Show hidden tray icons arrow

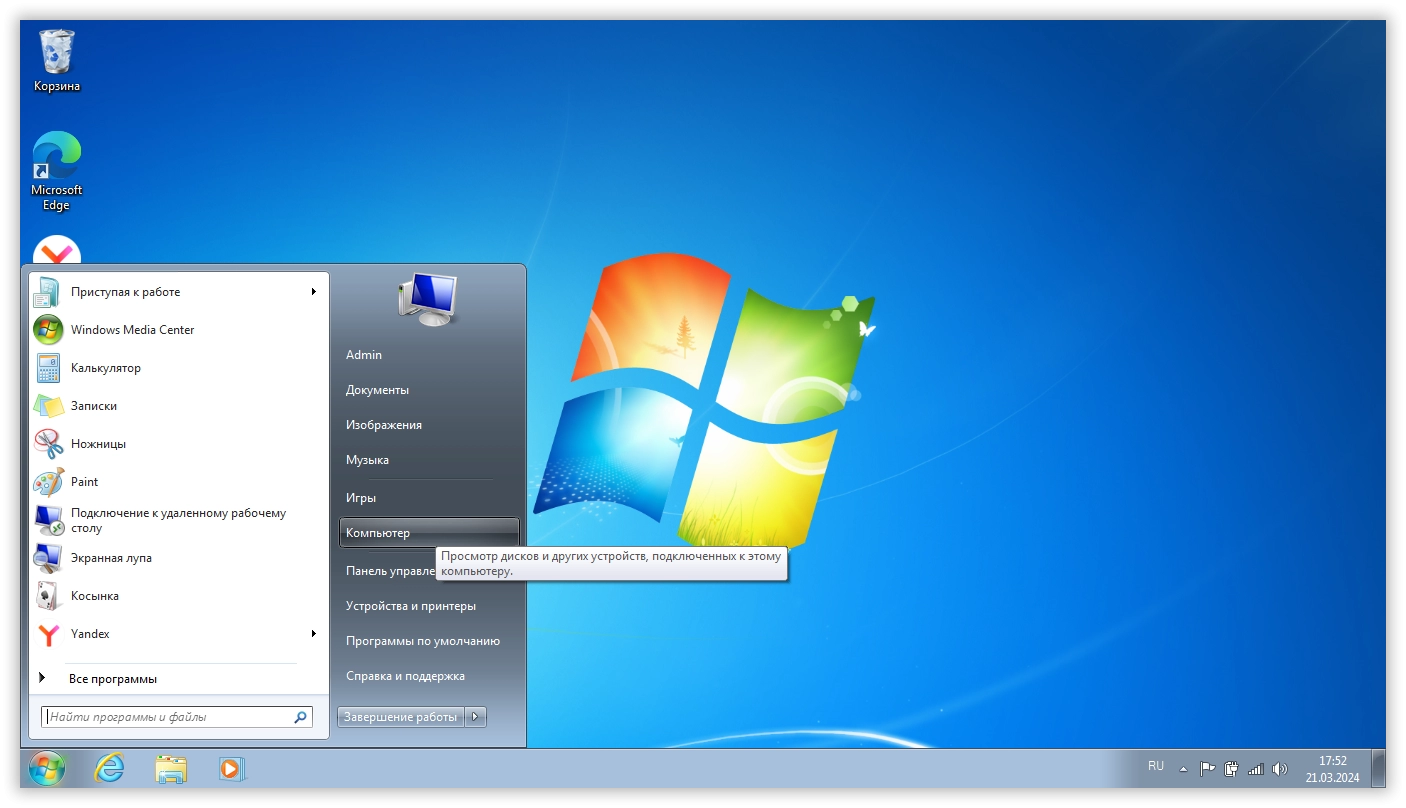tap(1184, 769)
